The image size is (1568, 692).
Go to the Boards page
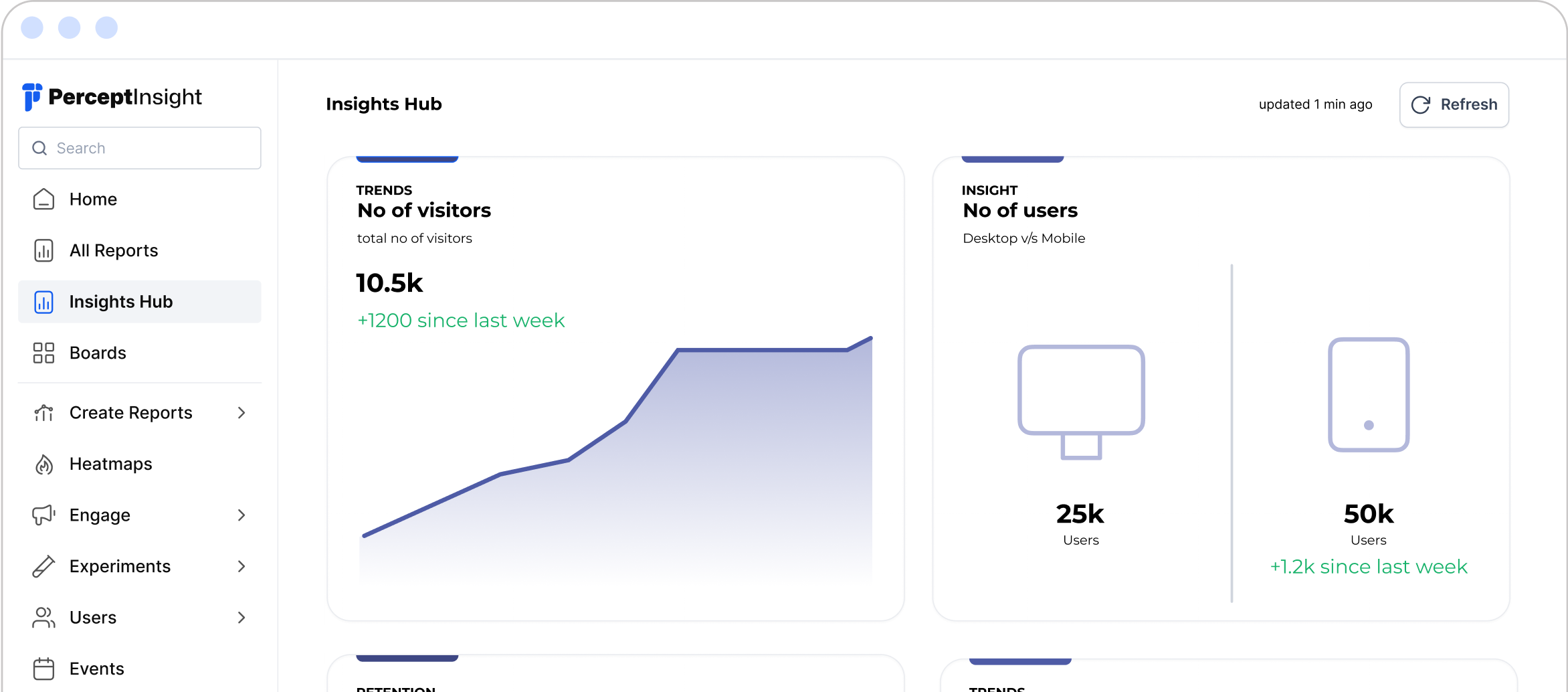click(98, 353)
